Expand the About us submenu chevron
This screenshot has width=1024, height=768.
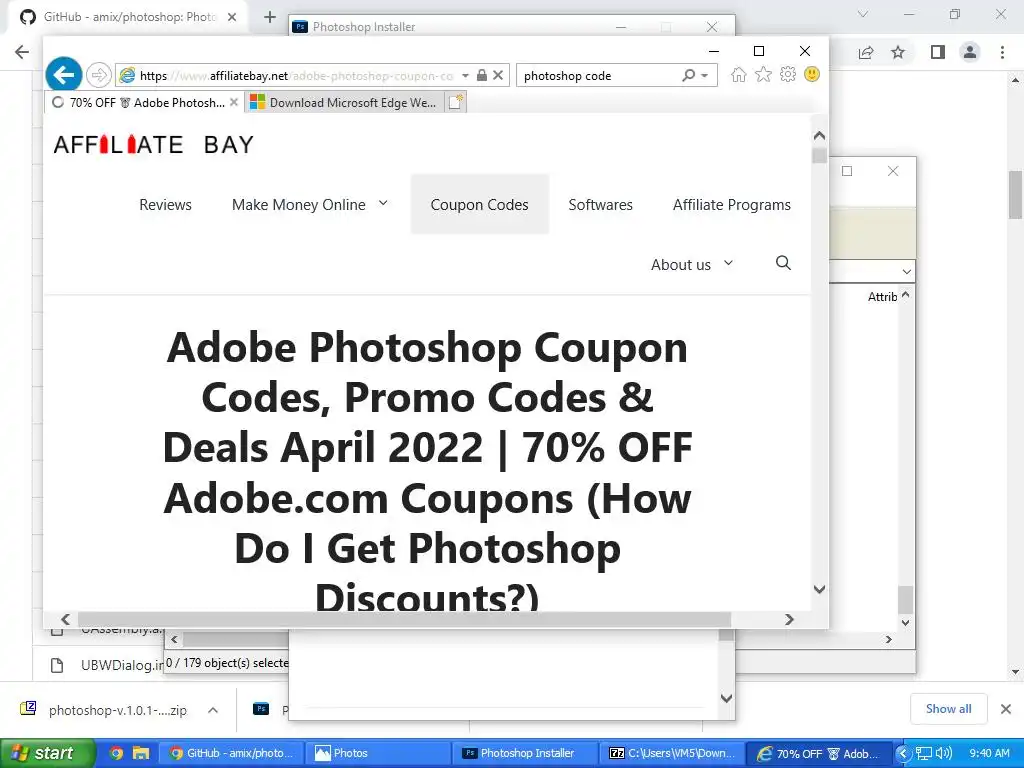[x=728, y=263]
